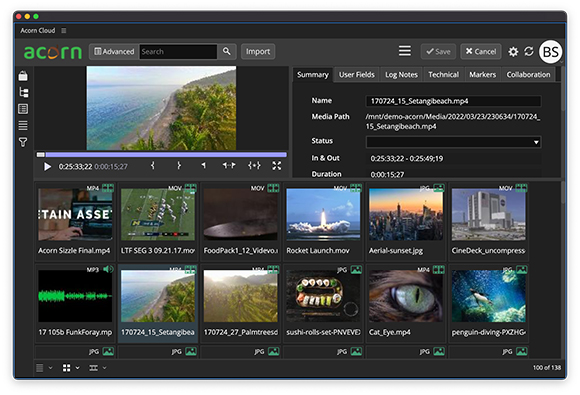
Task: Open the BS user avatar
Action: 550,52
